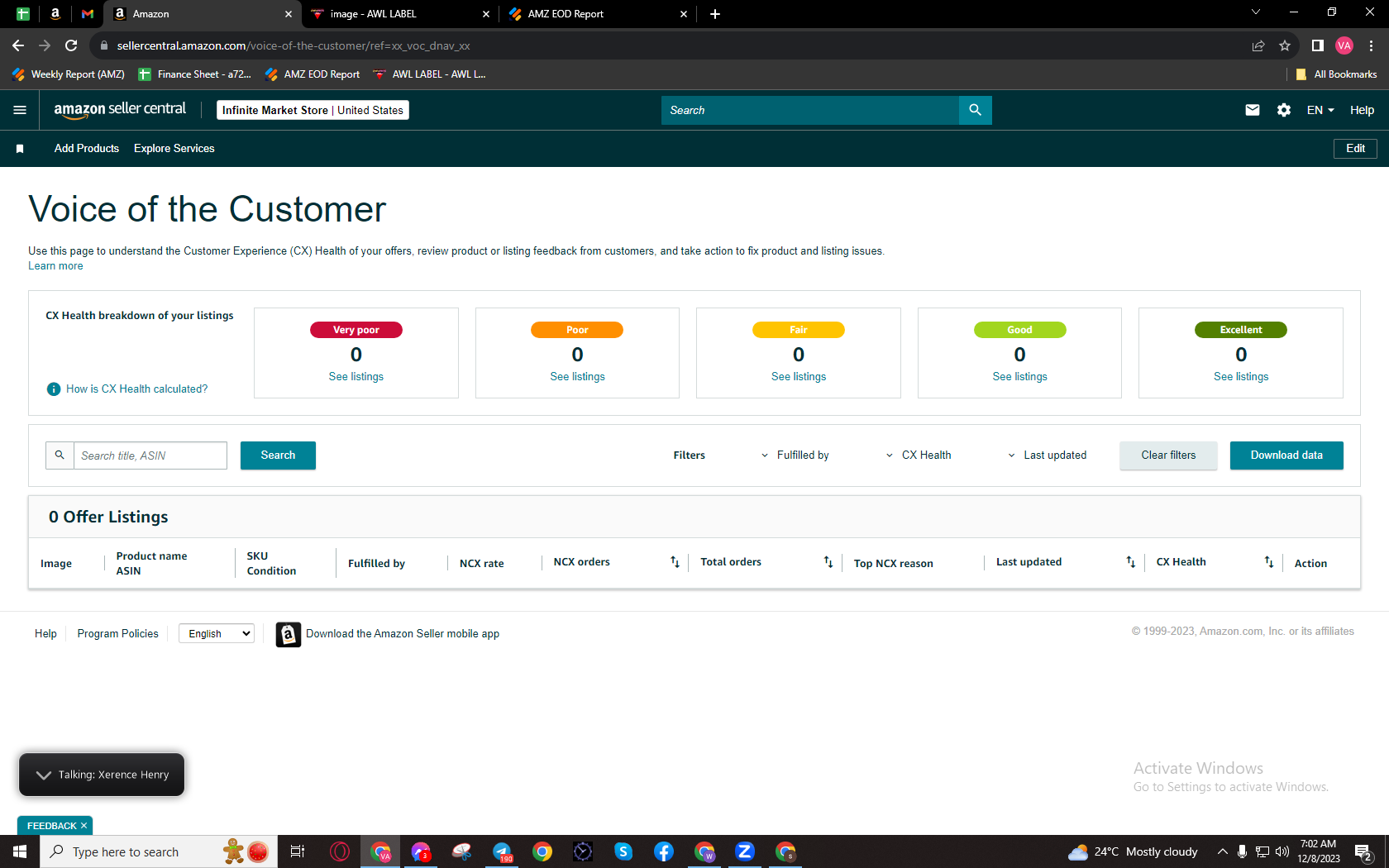
Task: Focus the Search title, ASIN field
Action: [150, 455]
